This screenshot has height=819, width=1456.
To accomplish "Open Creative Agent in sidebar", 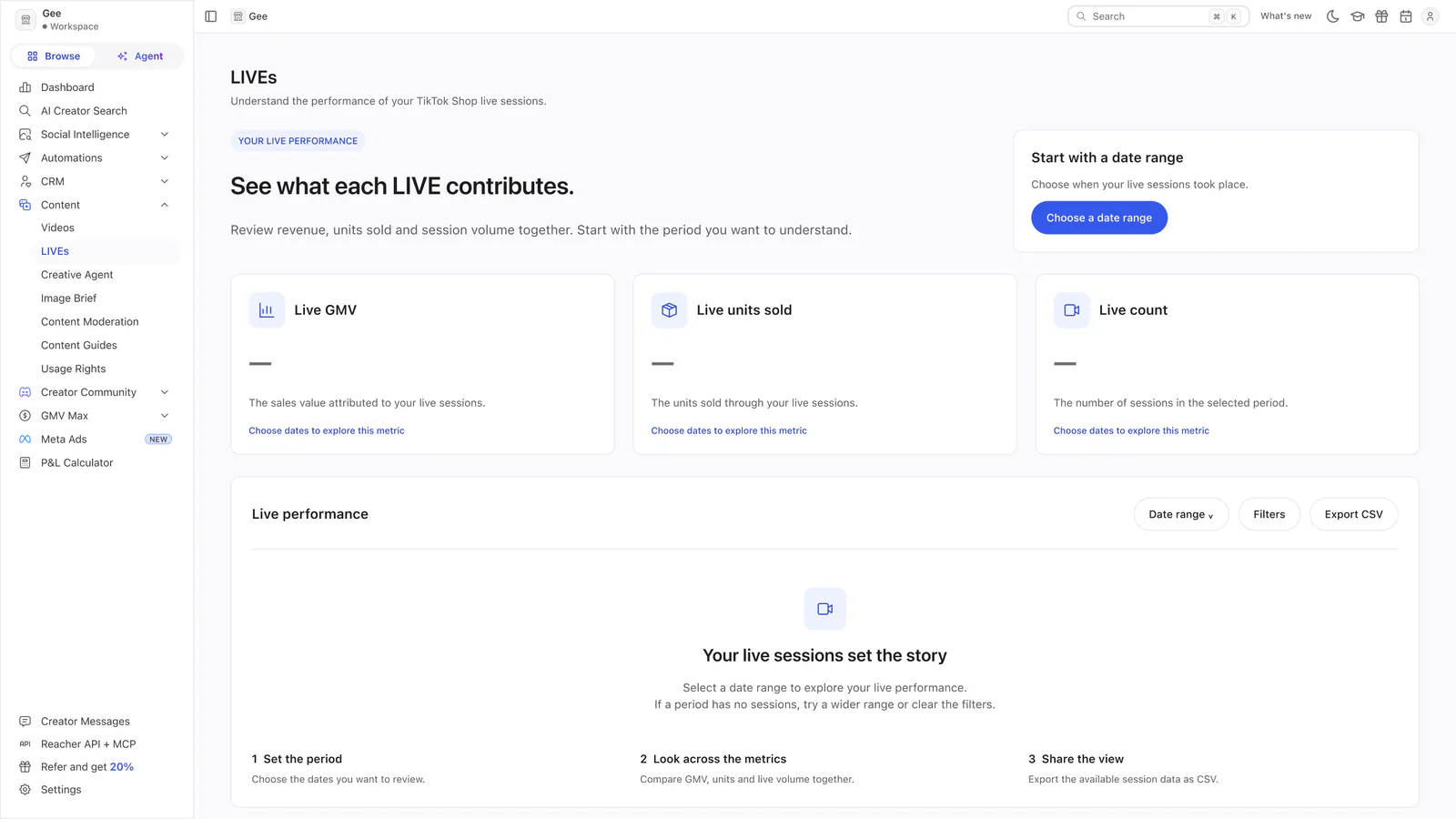I will pyautogui.click(x=77, y=275).
